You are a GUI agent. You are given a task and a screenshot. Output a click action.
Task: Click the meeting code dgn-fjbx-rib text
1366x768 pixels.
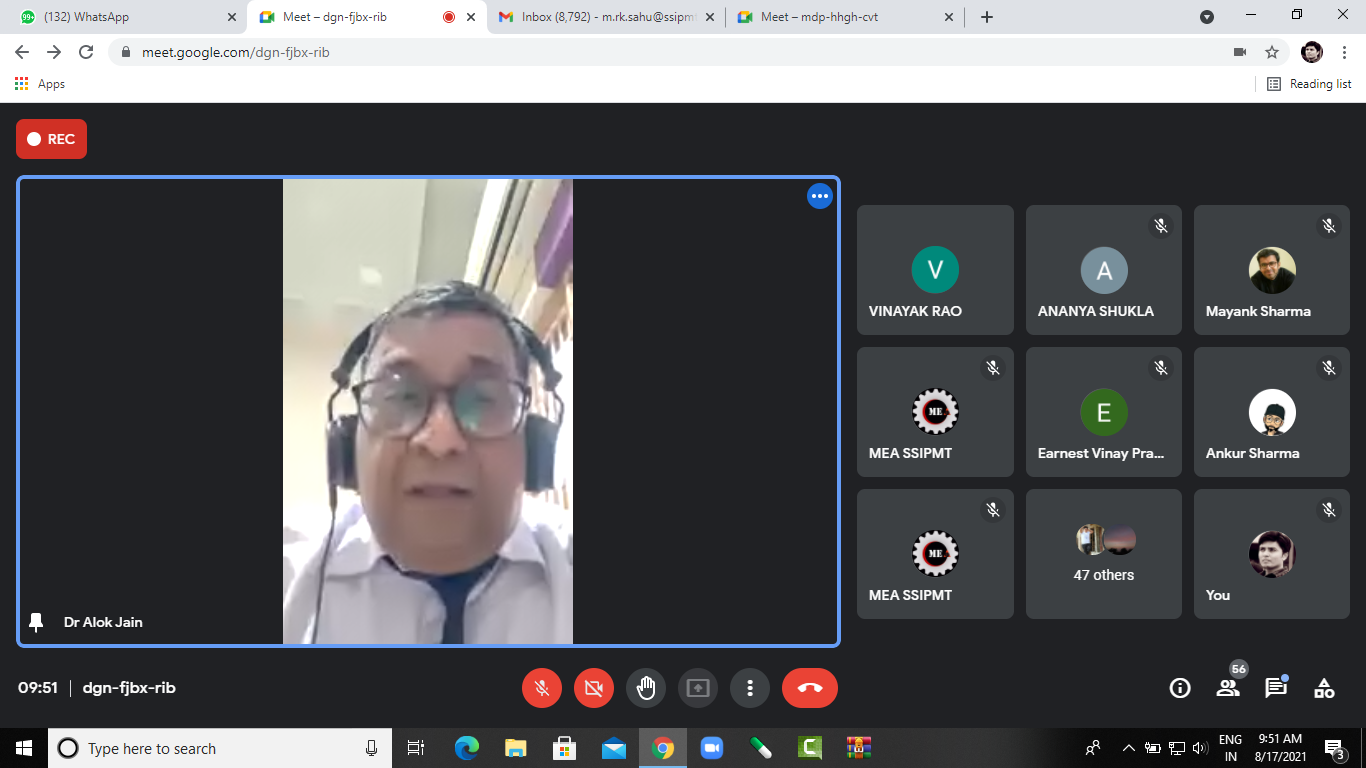(129, 688)
